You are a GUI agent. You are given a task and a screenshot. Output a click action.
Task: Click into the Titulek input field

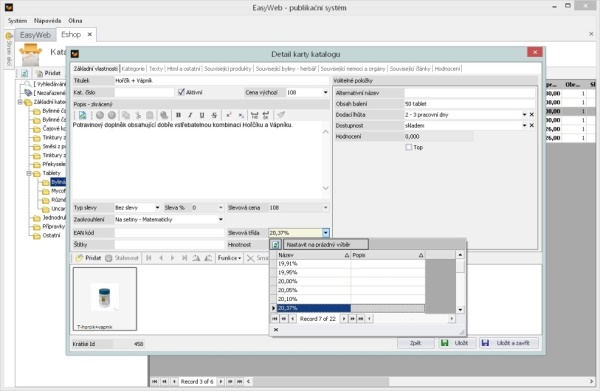221,81
